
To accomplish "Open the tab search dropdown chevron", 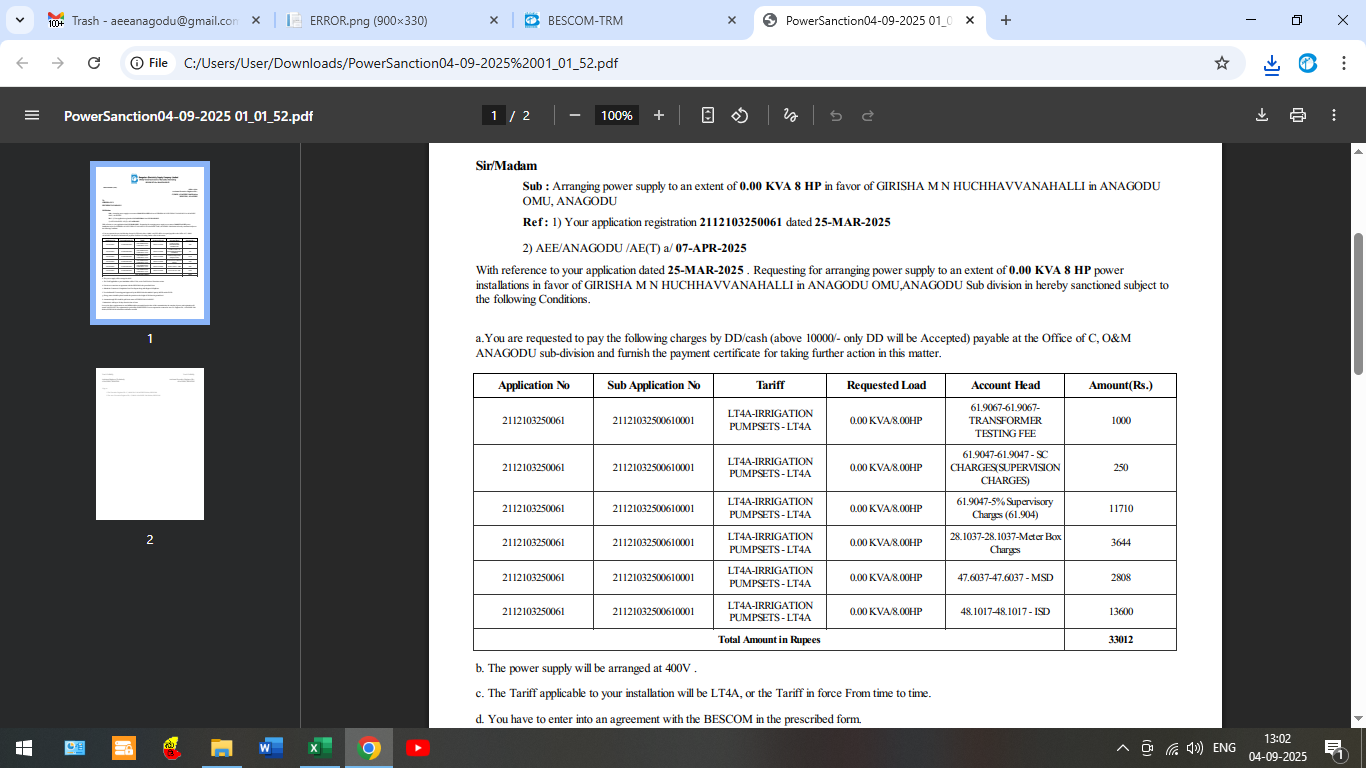I will tap(20, 20).
